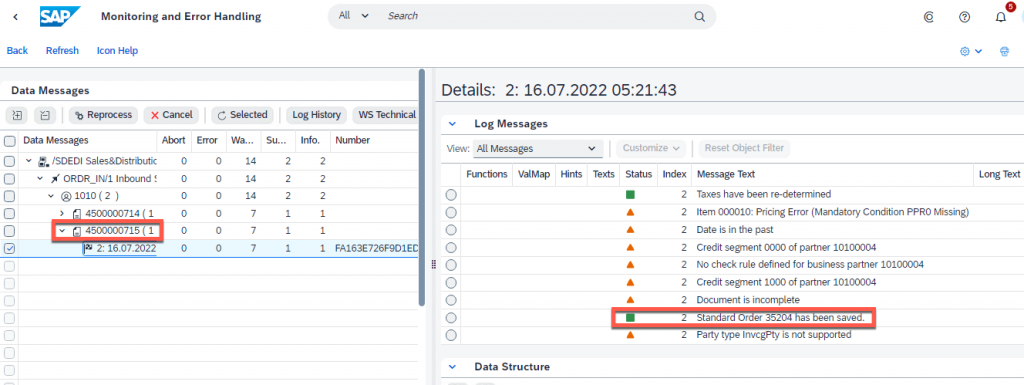Viewport: 1024px width, 385px height.
Task: Select radio for Document is incomplete
Action: pos(451,300)
